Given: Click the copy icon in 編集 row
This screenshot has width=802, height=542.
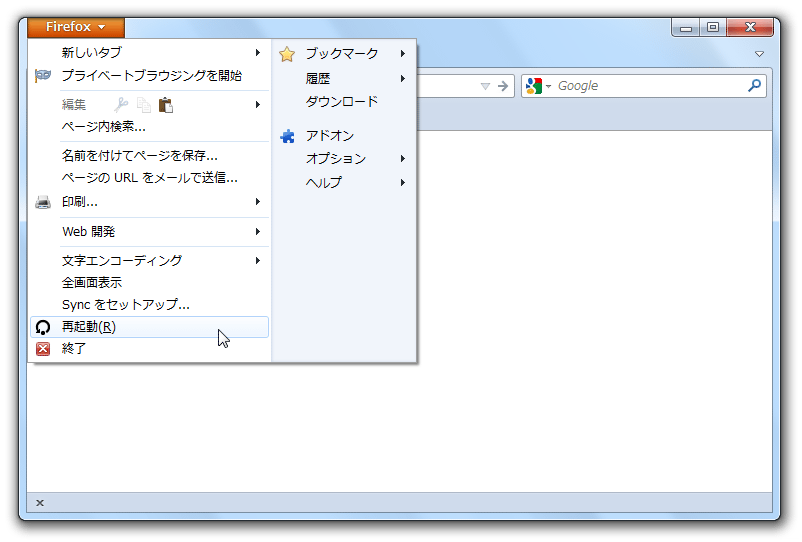Looking at the screenshot, I should [144, 105].
